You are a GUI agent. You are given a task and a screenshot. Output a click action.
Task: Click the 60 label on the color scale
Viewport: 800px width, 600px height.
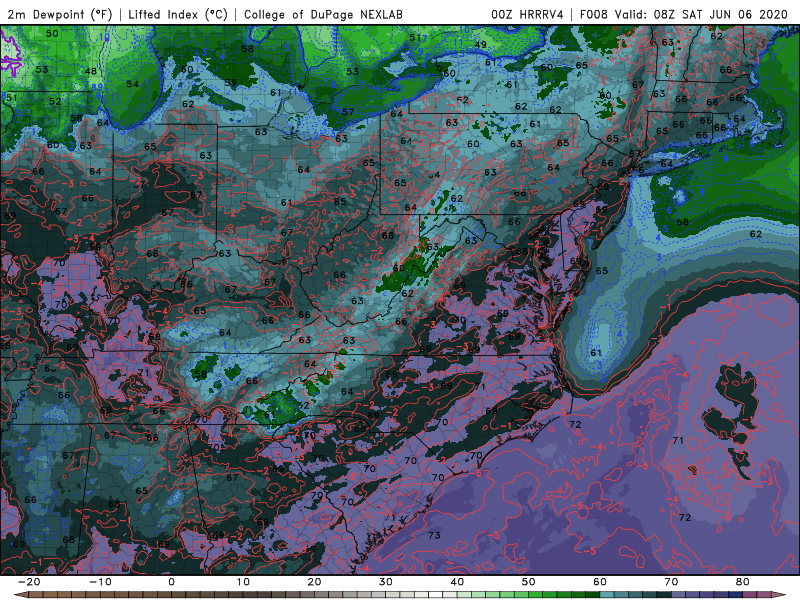tap(600, 582)
